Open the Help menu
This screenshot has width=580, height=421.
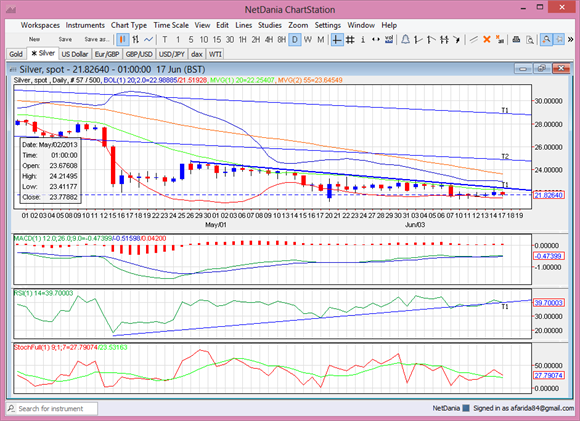(389, 25)
